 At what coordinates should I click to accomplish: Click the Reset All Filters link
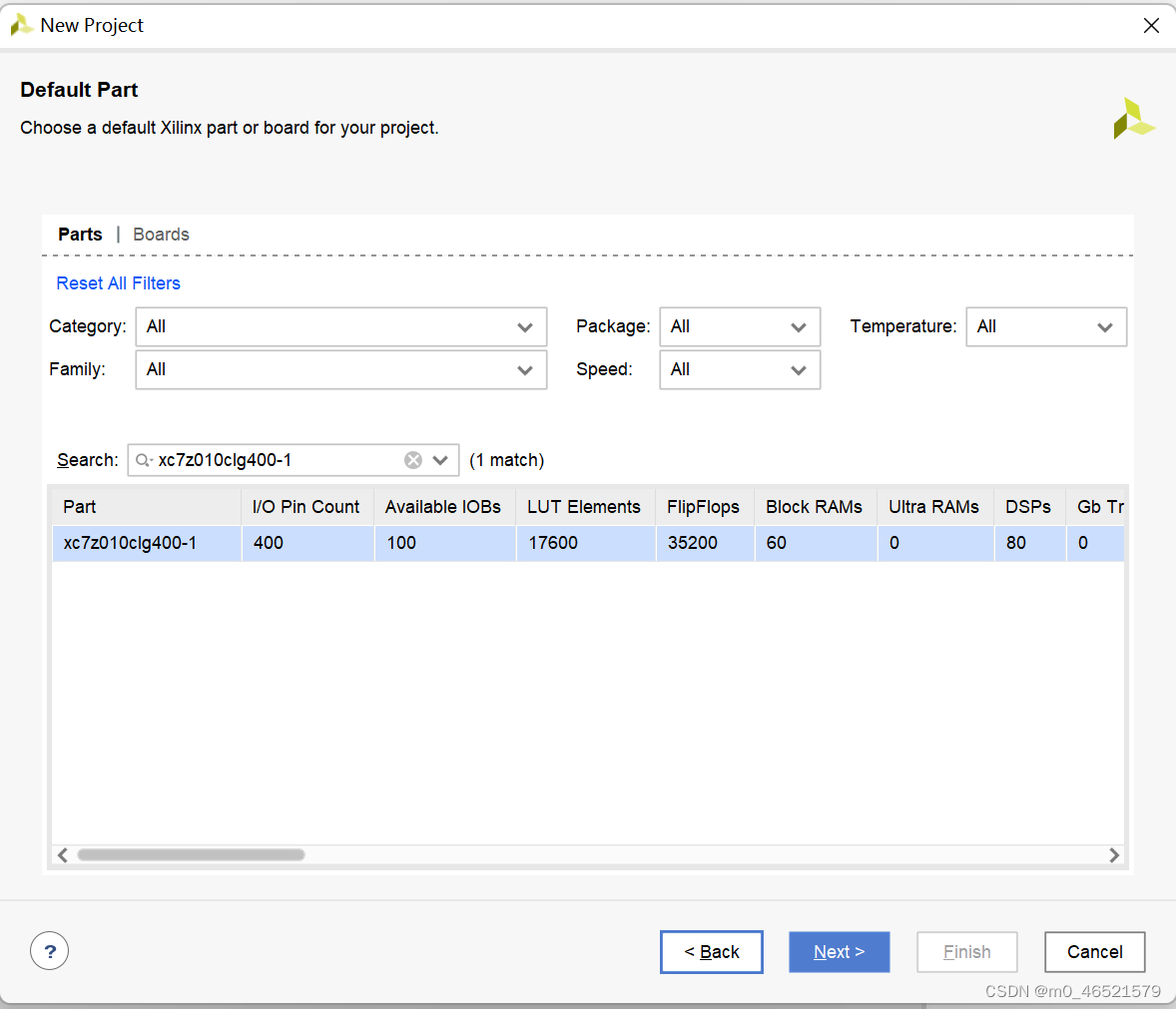(x=119, y=283)
